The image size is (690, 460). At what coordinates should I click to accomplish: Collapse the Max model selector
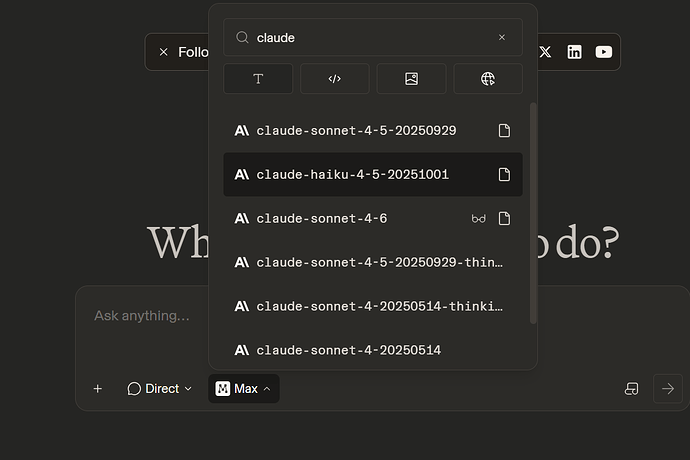click(244, 389)
